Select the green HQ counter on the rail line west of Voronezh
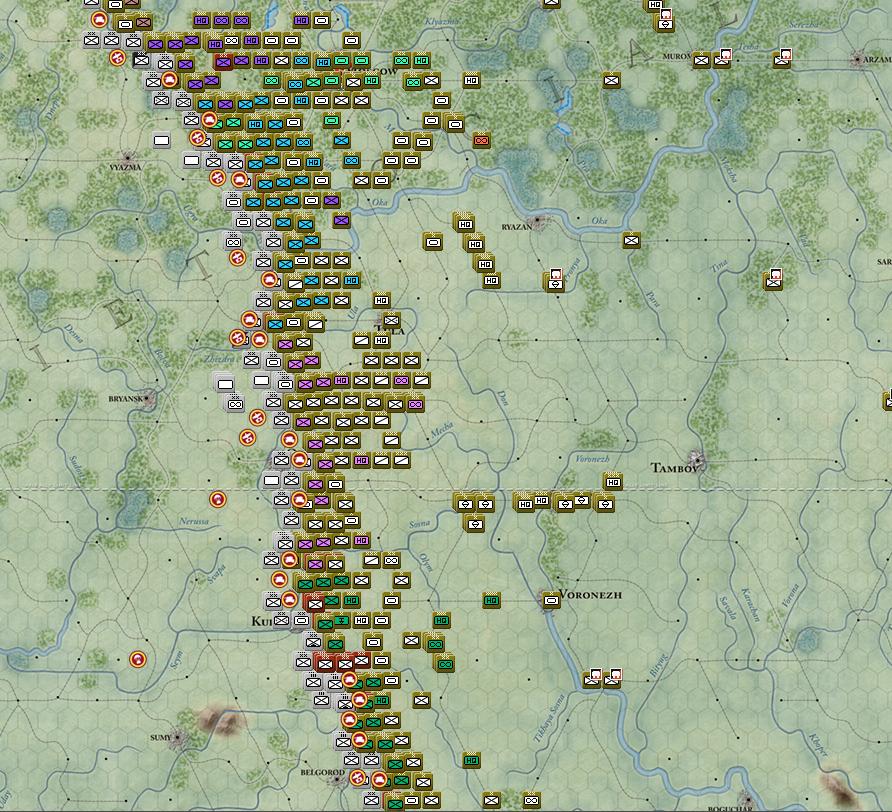892x812 pixels. pyautogui.click(x=492, y=600)
